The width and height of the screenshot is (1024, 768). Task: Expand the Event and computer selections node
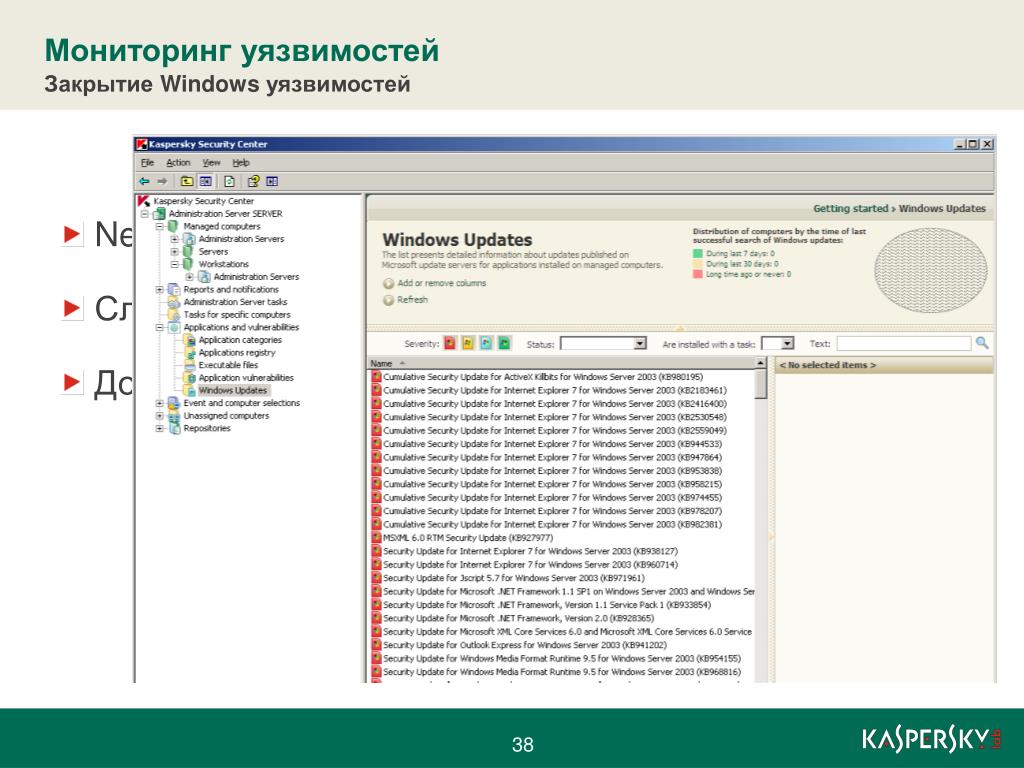[x=159, y=403]
